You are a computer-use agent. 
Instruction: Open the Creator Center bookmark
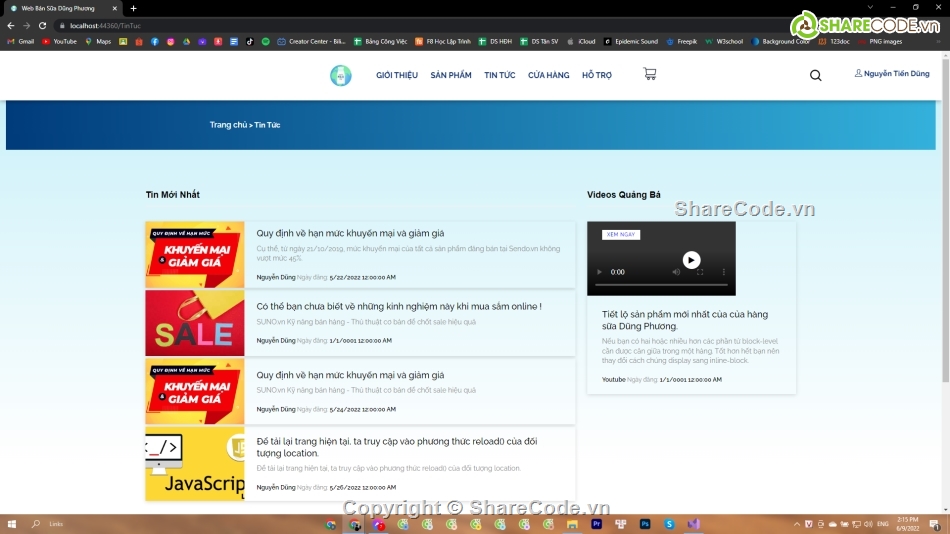311,42
